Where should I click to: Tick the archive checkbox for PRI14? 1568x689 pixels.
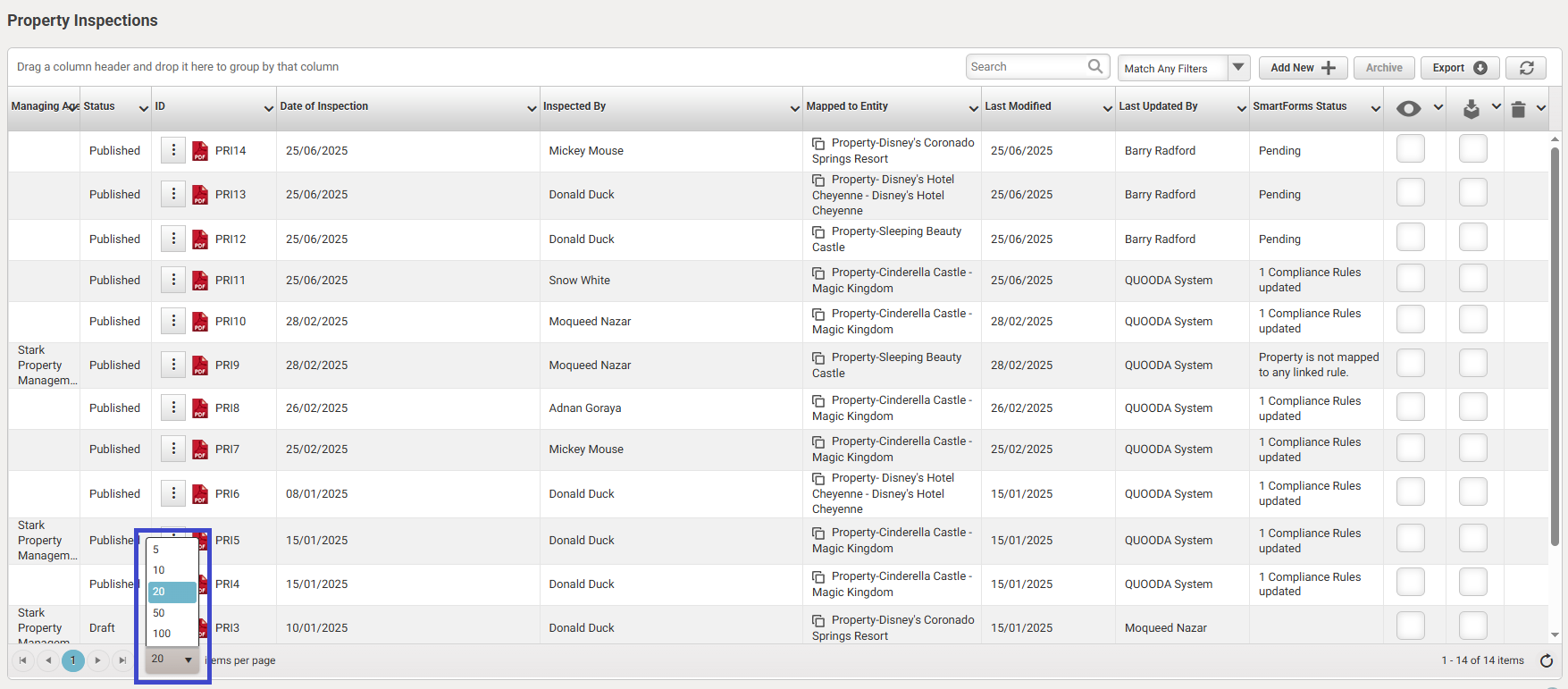1473,148
